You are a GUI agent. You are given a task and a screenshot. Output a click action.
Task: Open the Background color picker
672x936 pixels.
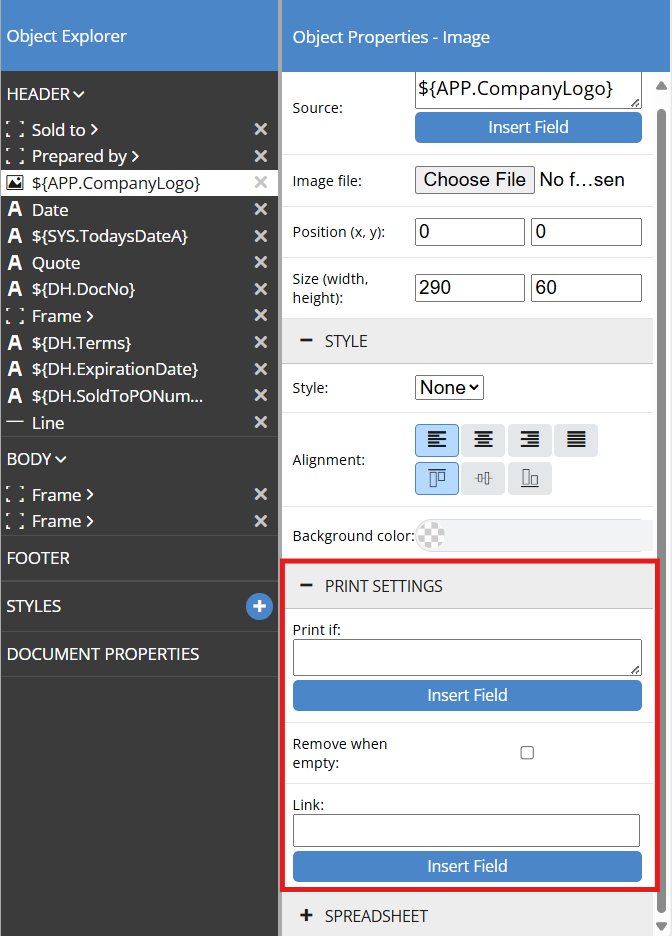(431, 536)
